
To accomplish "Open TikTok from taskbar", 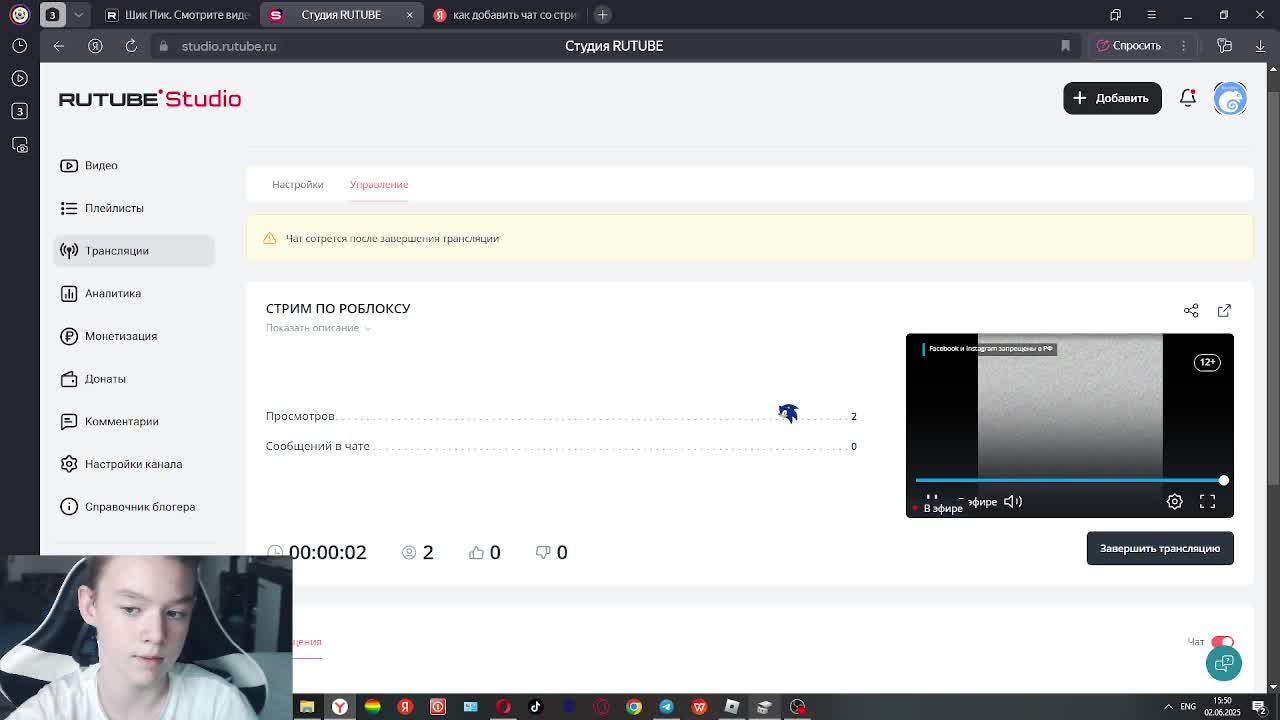I will click(536, 707).
